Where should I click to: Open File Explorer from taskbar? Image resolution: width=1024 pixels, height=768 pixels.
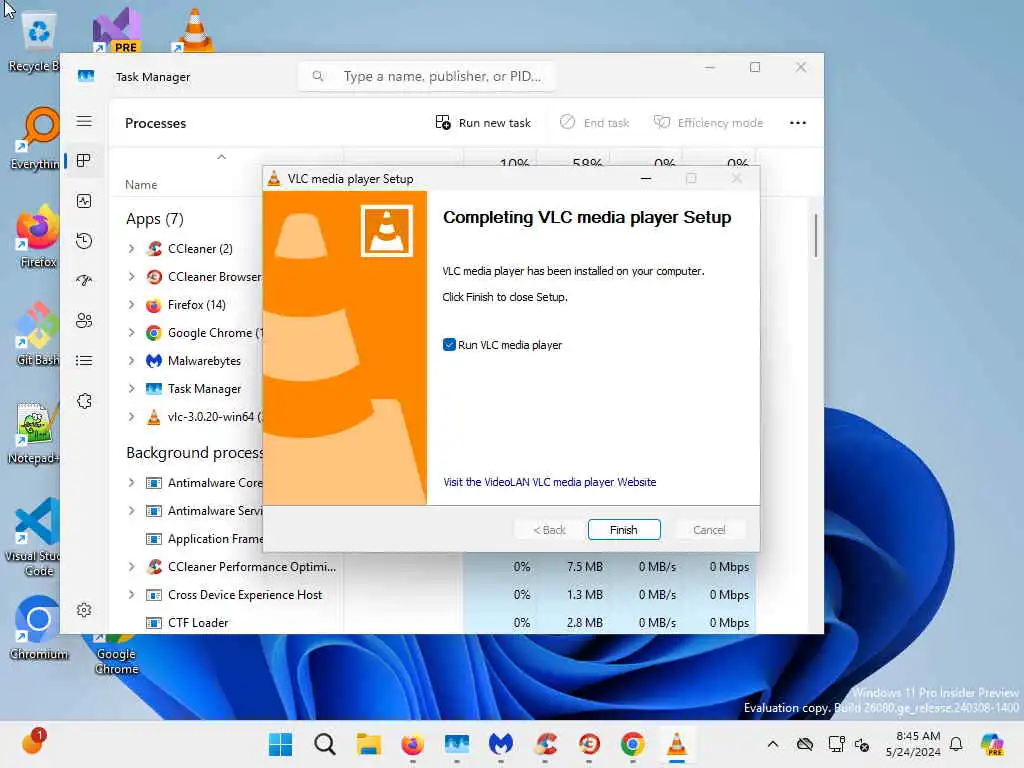click(x=368, y=744)
